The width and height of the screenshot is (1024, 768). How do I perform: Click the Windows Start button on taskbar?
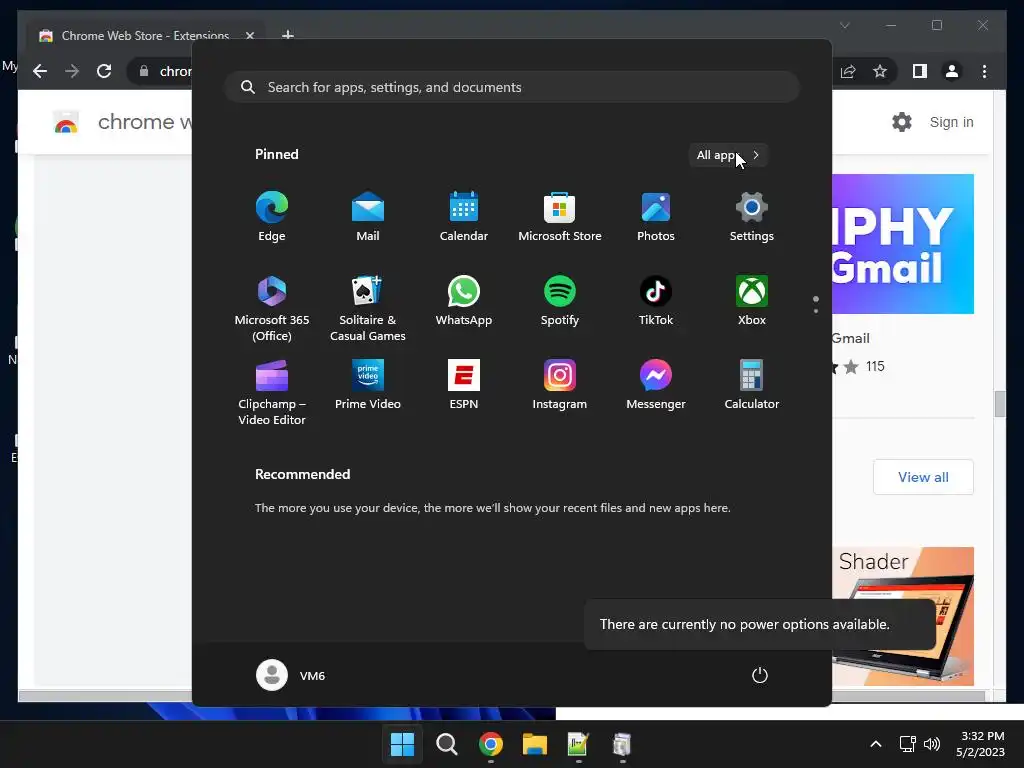402,744
